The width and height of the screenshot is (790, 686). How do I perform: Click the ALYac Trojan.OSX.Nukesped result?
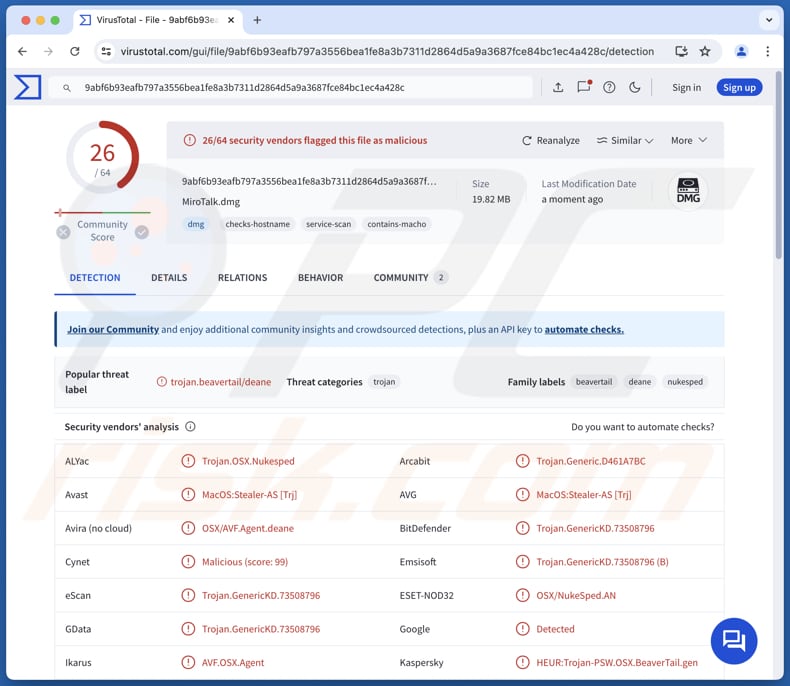(x=248, y=461)
